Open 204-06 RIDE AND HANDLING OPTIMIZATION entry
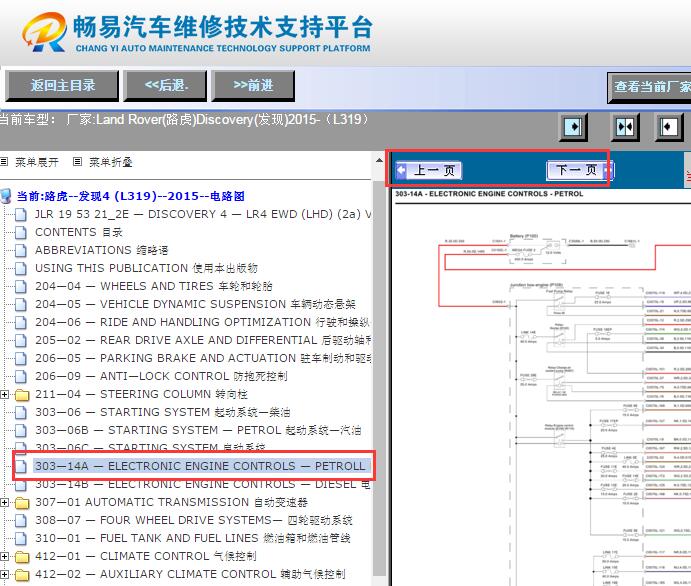The image size is (691, 586). pos(203,322)
